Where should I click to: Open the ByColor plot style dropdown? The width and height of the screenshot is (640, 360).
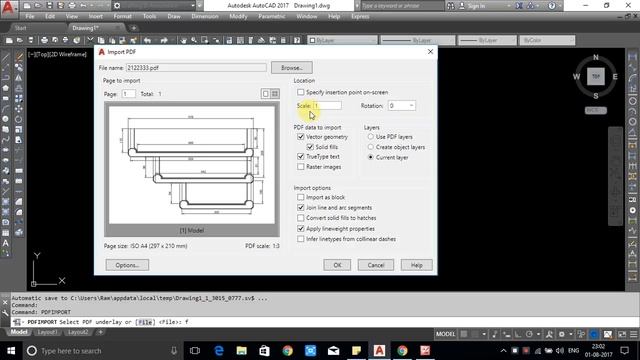pyautogui.click(x=547, y=40)
